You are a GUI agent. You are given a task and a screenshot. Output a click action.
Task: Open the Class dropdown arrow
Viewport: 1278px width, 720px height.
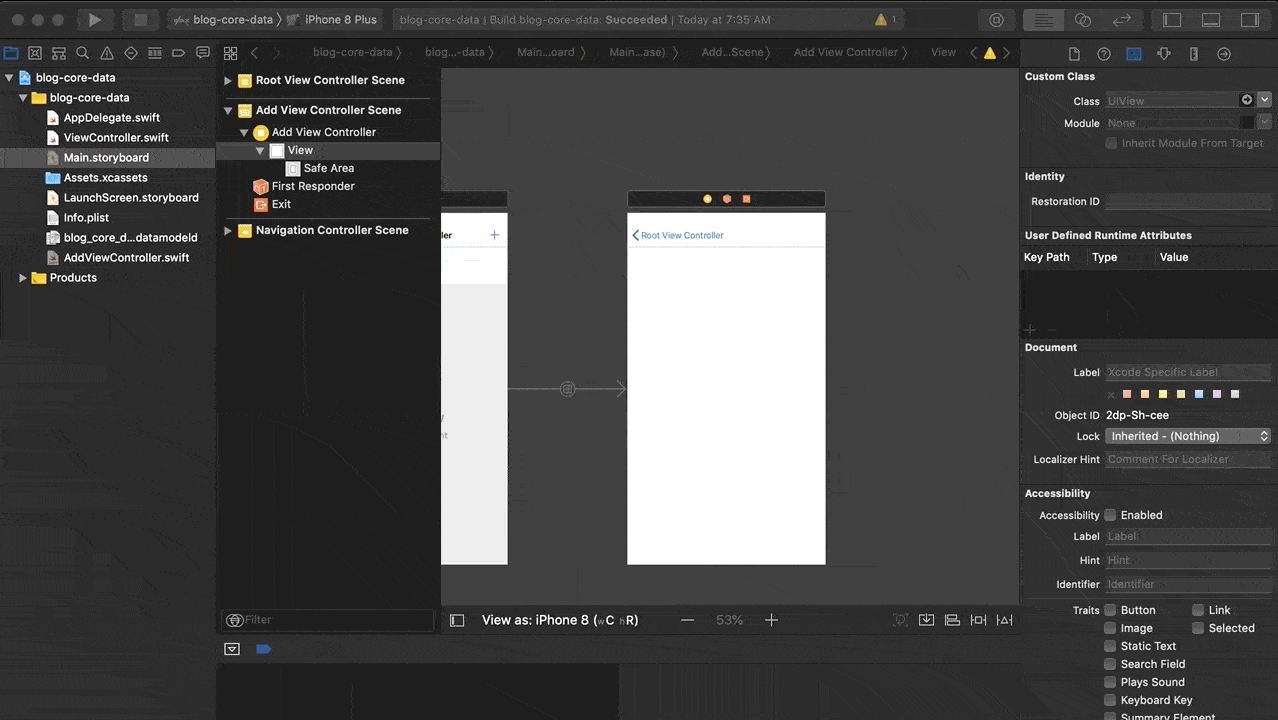(x=1265, y=100)
